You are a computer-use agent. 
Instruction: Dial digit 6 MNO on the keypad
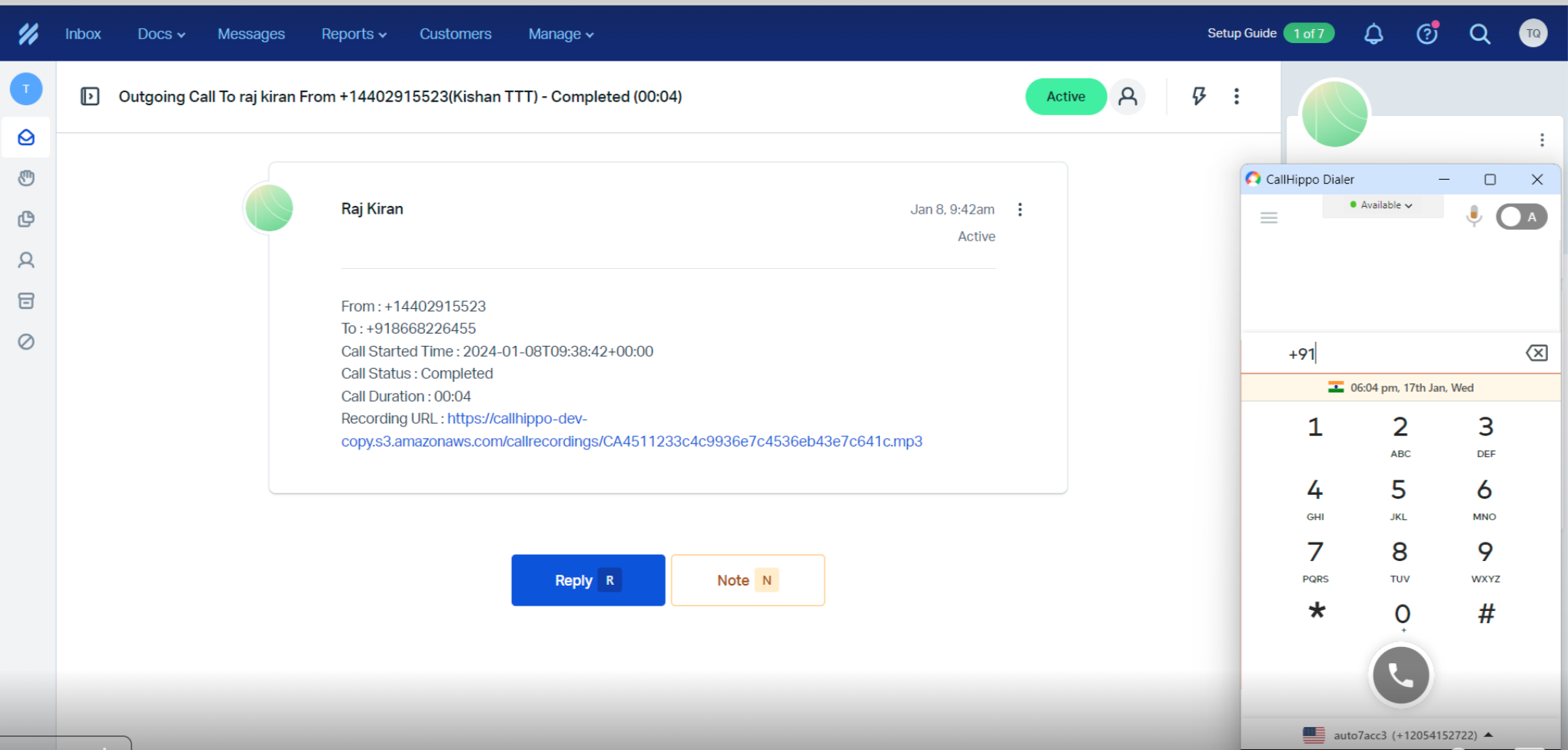[x=1484, y=499]
